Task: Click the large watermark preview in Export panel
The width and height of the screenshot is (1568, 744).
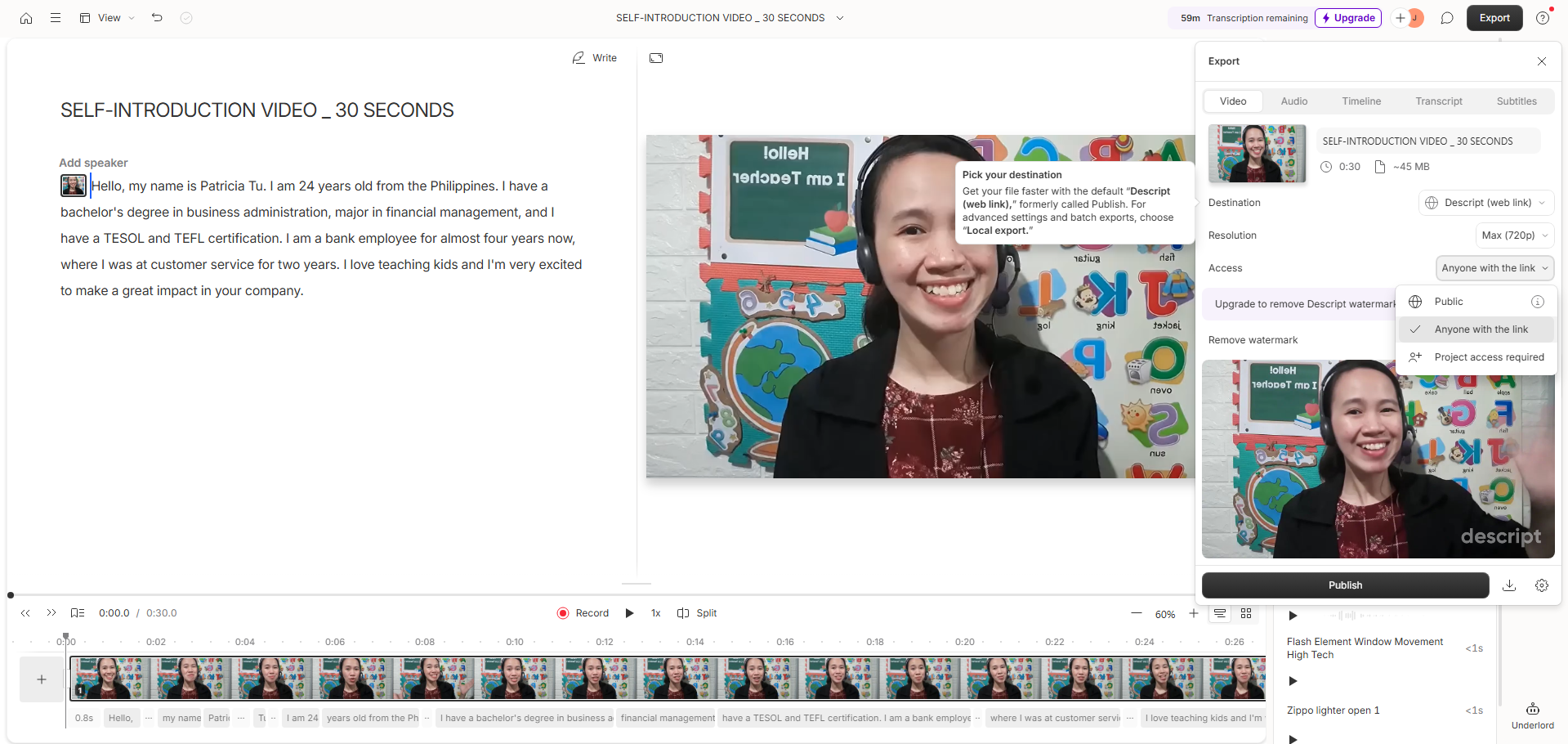Action: (x=1378, y=459)
